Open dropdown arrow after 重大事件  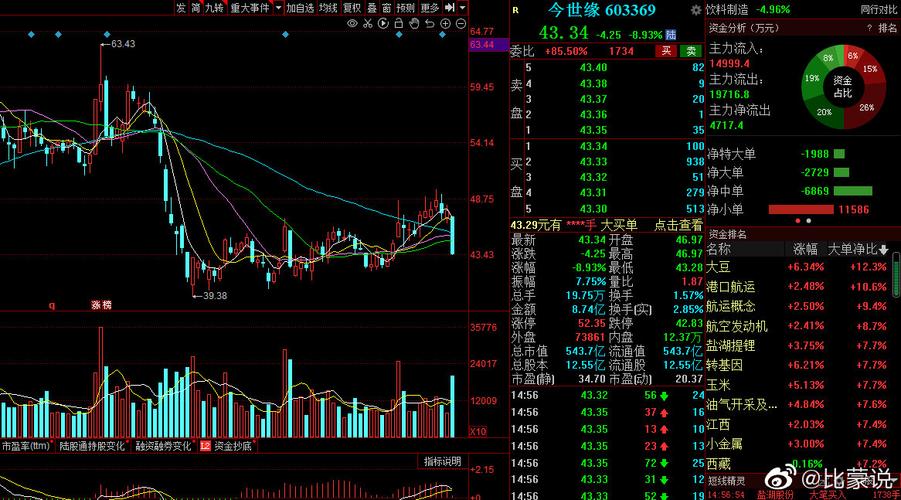click(278, 7)
